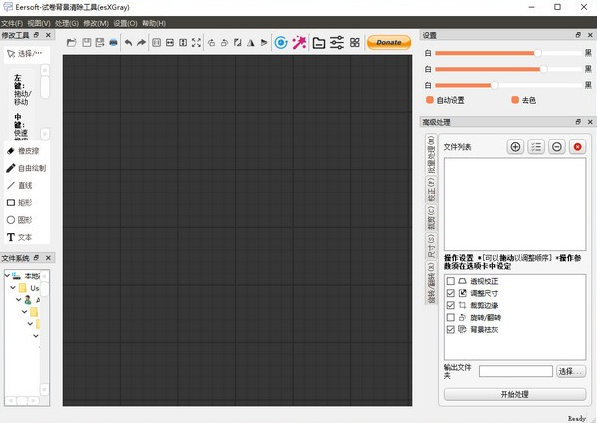Open the 处理(G) menu

67,23
